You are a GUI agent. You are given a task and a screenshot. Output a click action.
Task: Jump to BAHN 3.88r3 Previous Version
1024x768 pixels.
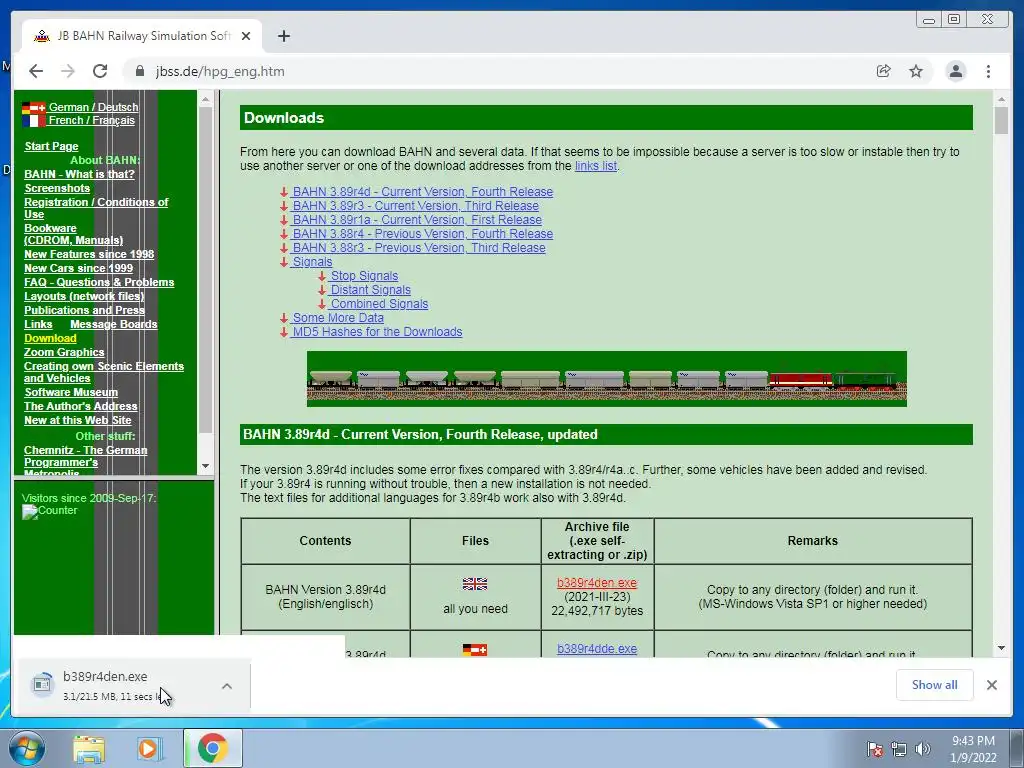tap(419, 248)
